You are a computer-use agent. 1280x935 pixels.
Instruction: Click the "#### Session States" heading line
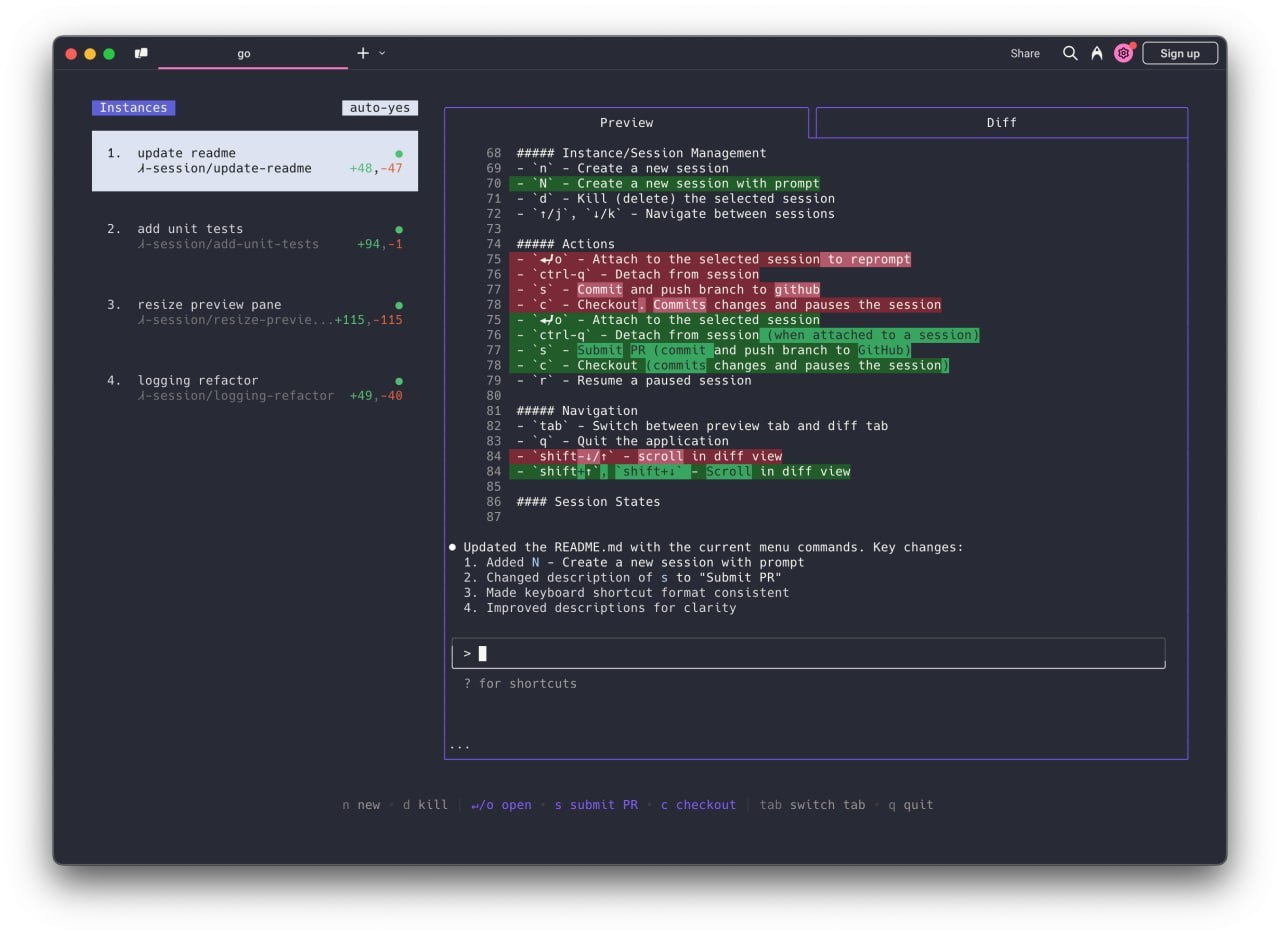[589, 502]
